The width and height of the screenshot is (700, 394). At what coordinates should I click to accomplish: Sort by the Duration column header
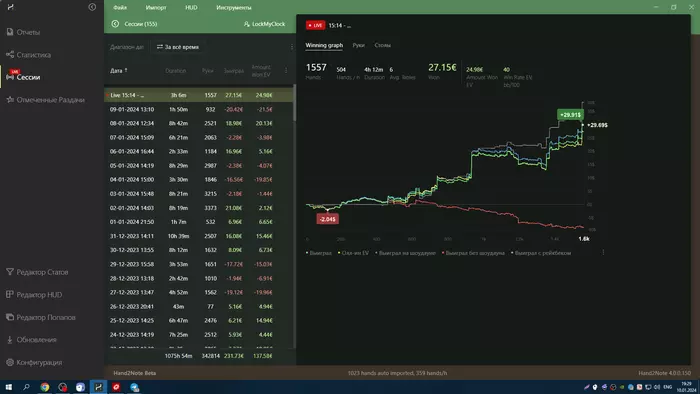(x=175, y=71)
